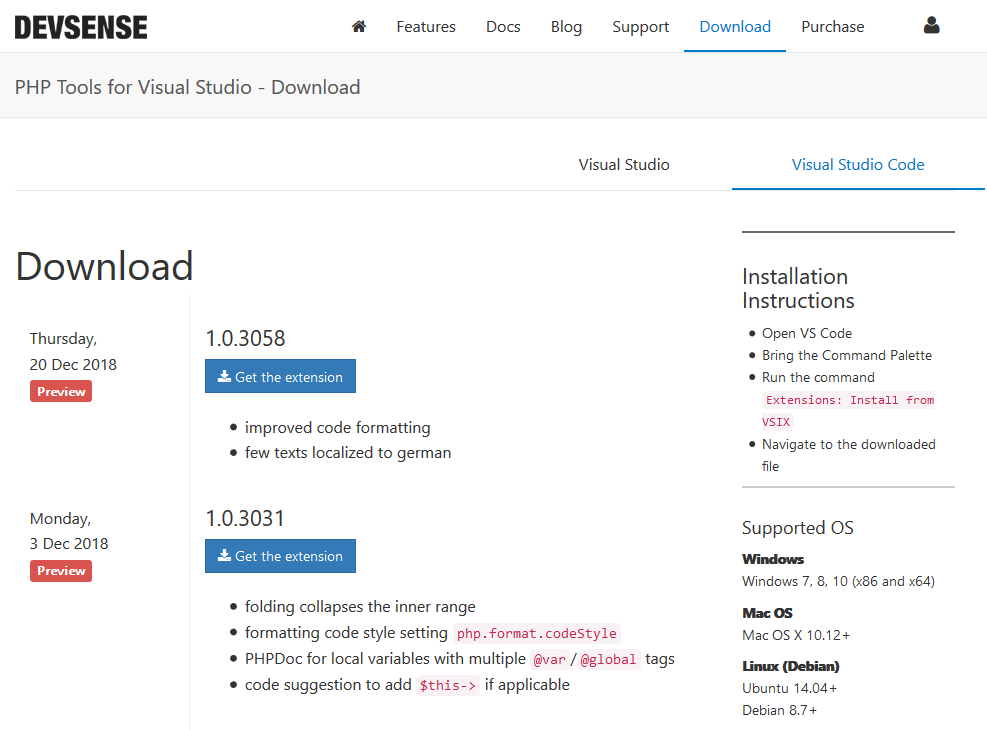Screen dimensions: 987x730
Task: Click 'Extensions: Install from VSIX' command text
Action: point(848,411)
